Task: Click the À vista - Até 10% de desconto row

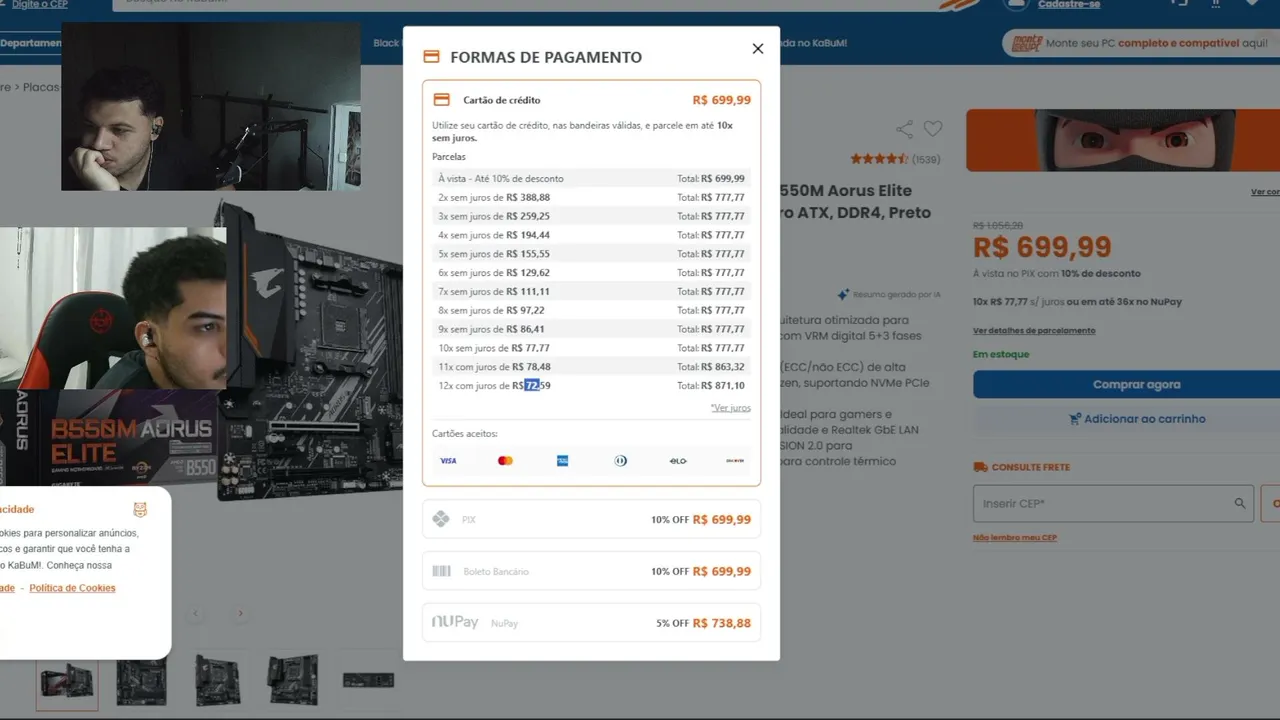Action: (x=592, y=178)
